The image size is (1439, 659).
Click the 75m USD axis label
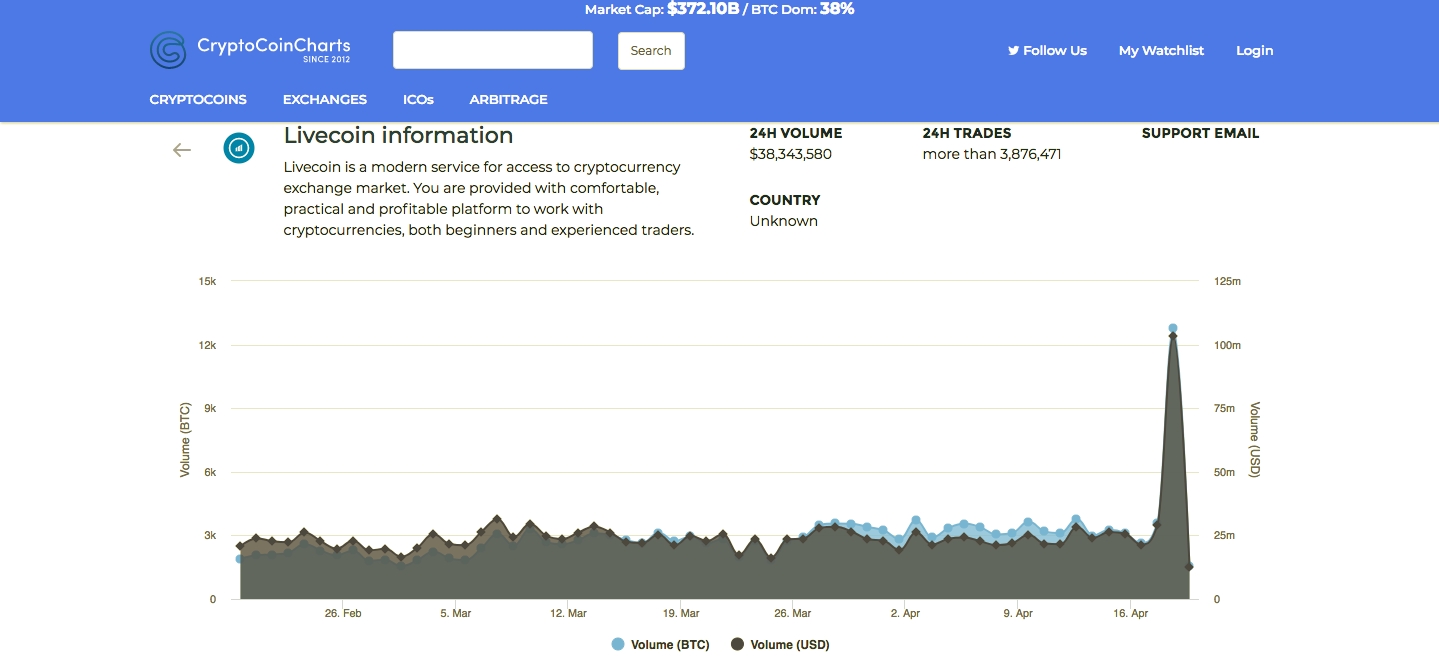(1224, 409)
